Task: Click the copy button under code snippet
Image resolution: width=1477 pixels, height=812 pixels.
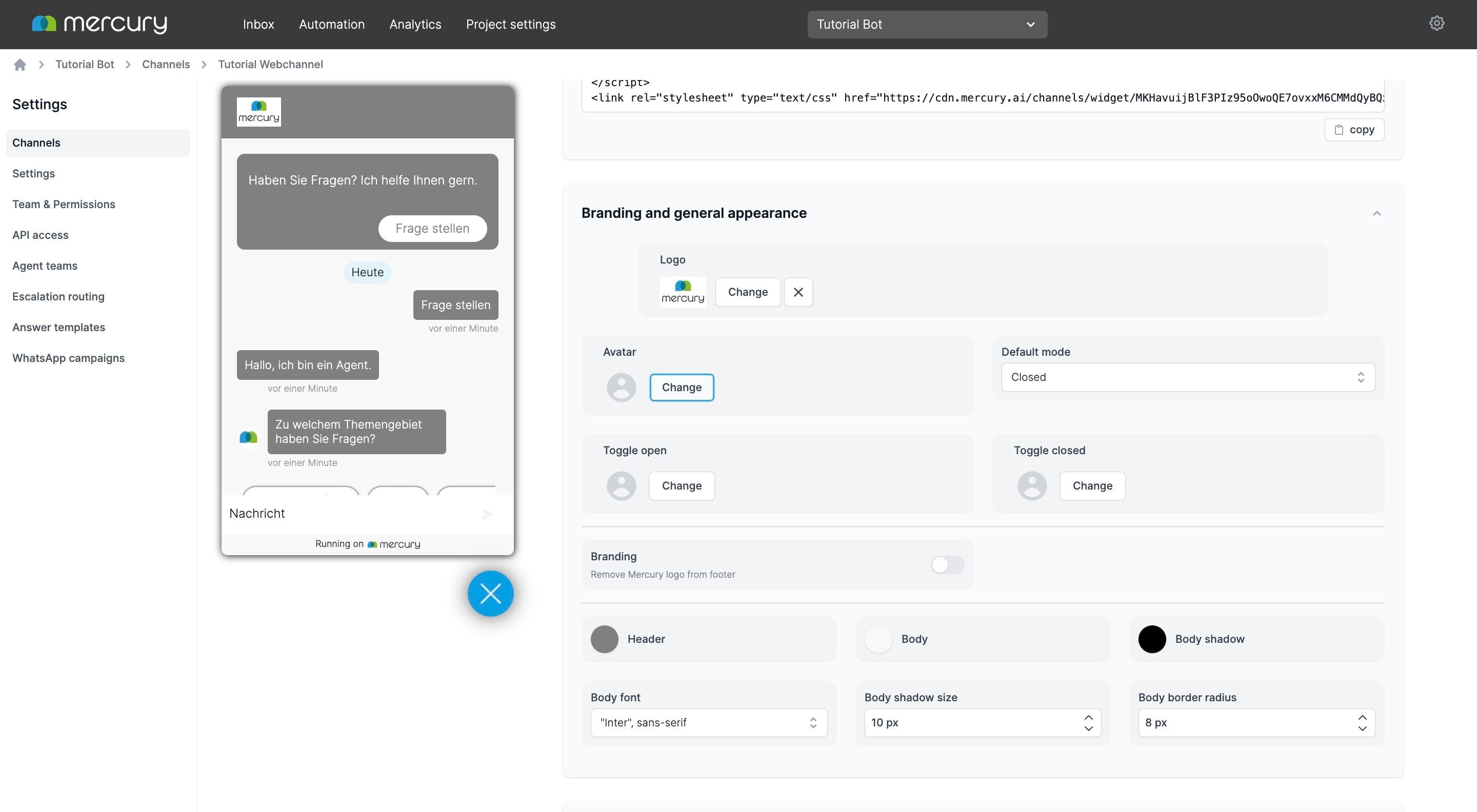Action: tap(1354, 130)
